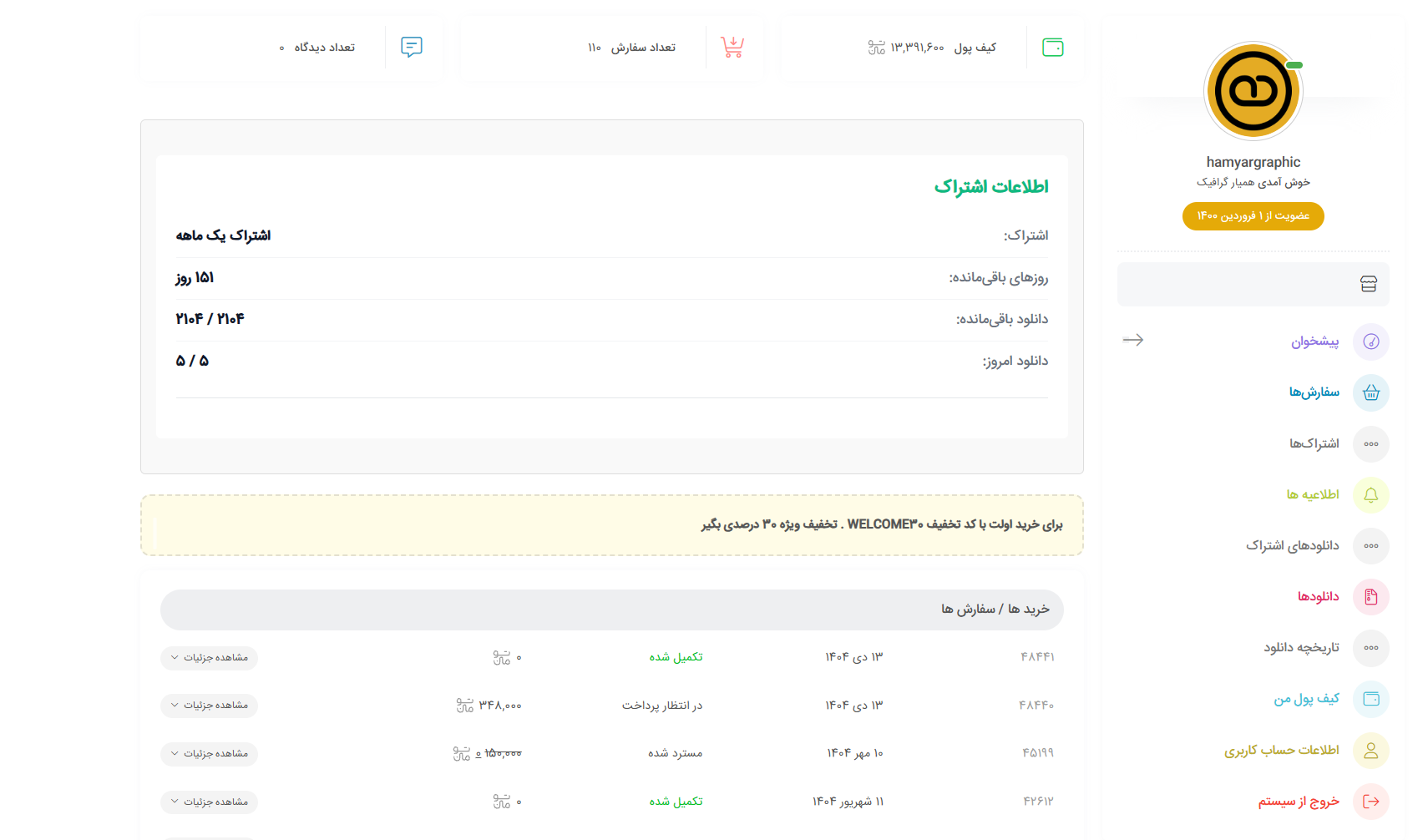Expand details for order ۴۸۴۴۱
This screenshot has width=1428, height=840.
click(x=209, y=658)
